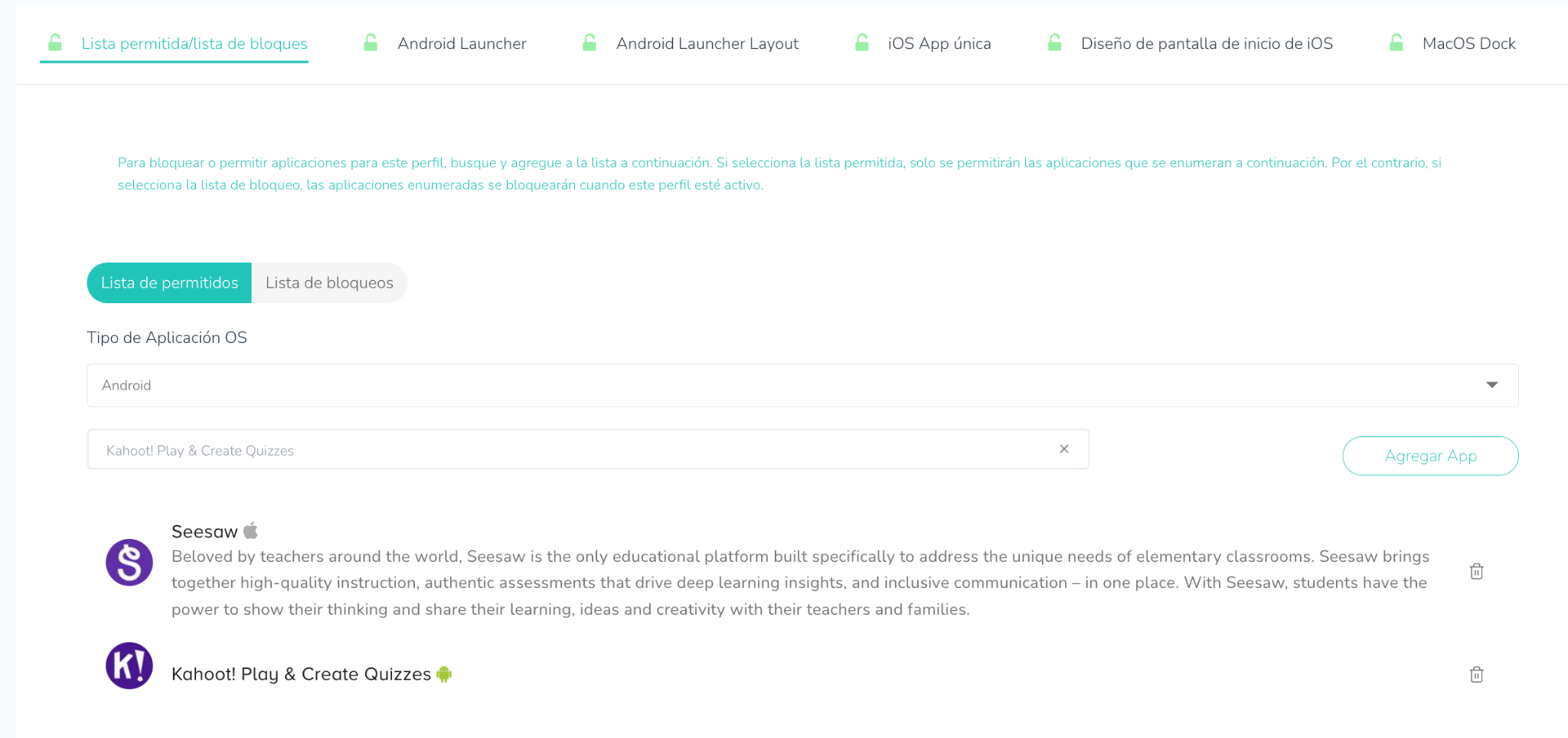Clear the app search field with X
This screenshot has width=1568, height=738.
tap(1063, 449)
